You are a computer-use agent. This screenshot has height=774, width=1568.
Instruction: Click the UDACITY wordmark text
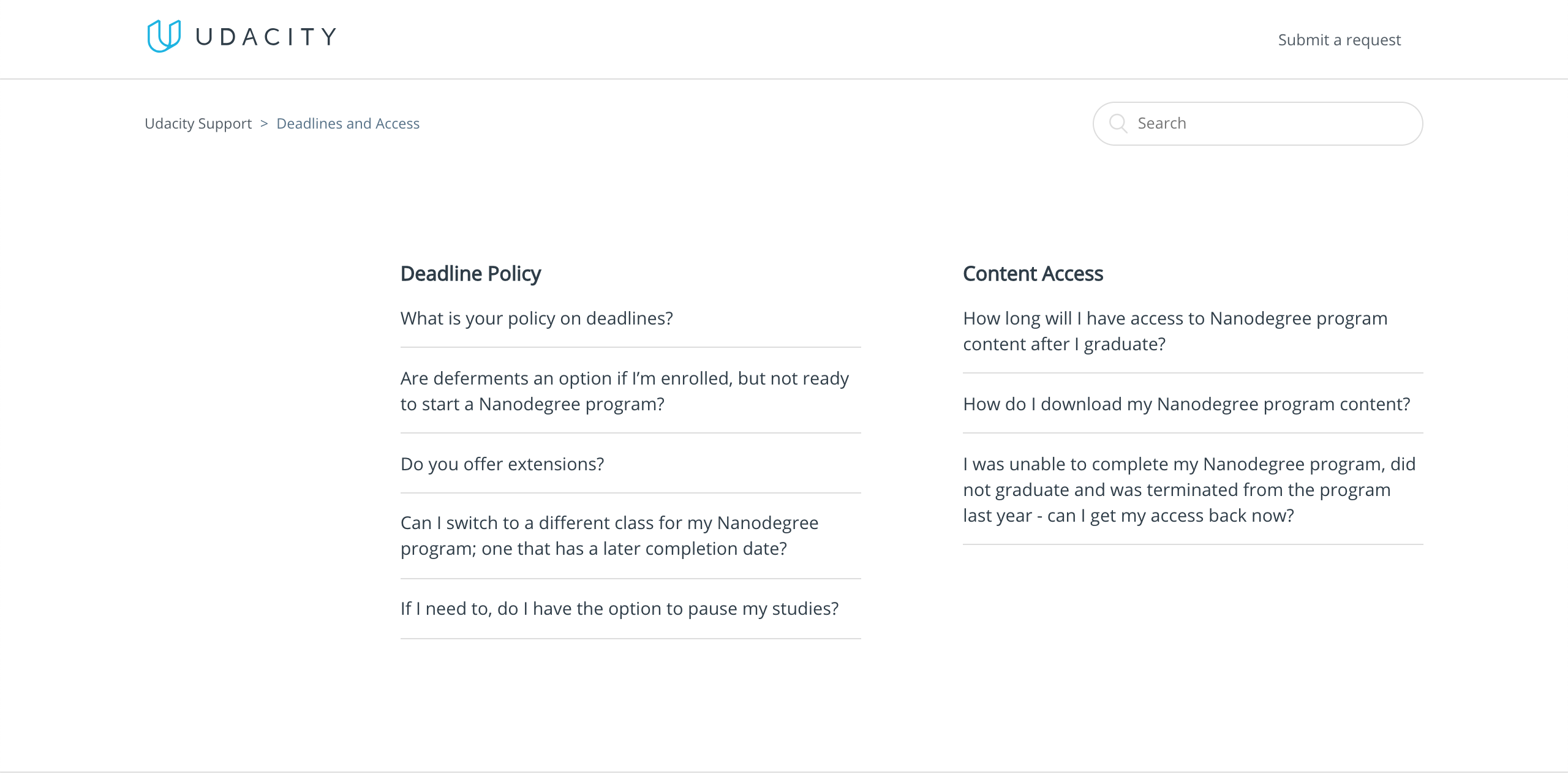266,37
